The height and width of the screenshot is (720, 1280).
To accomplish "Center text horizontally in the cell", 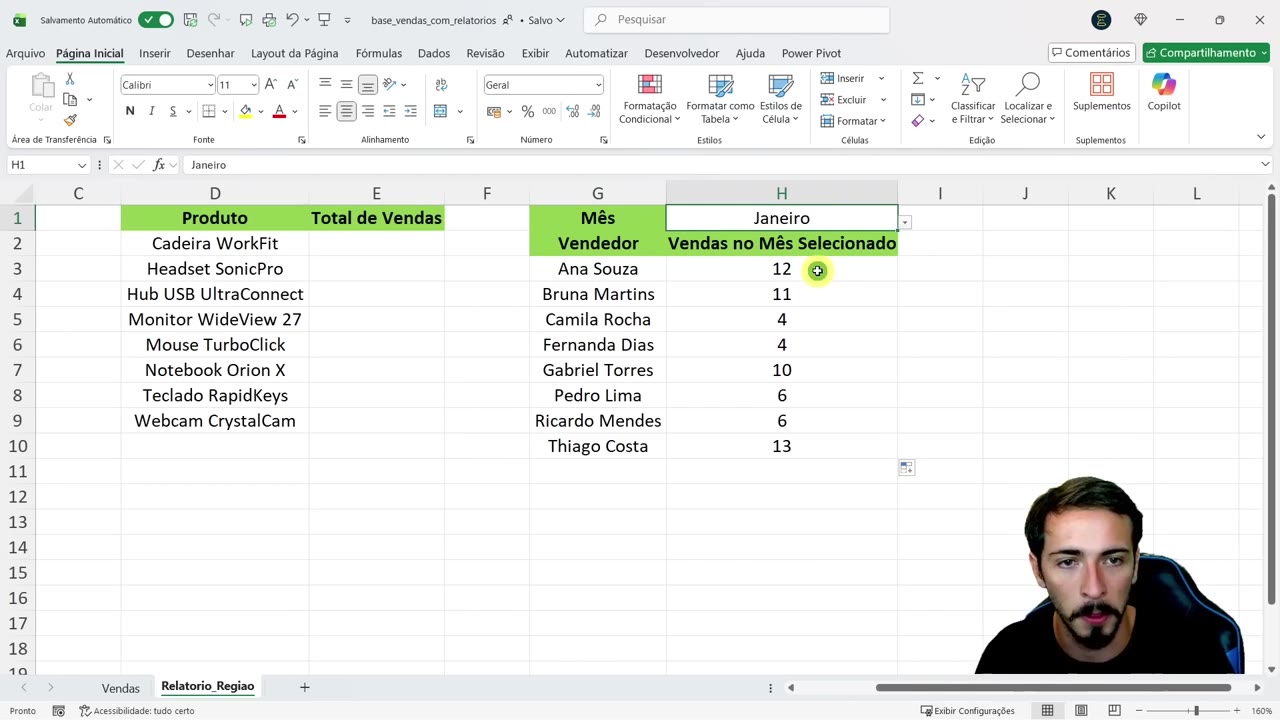I will click(346, 111).
